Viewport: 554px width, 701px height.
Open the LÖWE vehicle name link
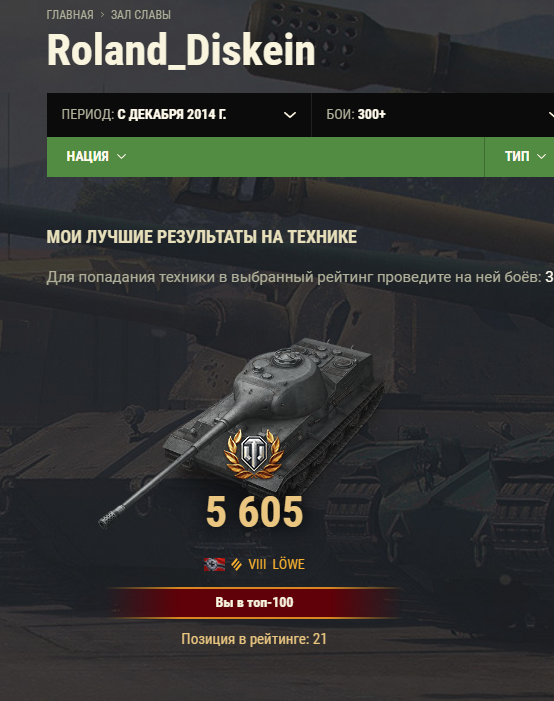288,564
